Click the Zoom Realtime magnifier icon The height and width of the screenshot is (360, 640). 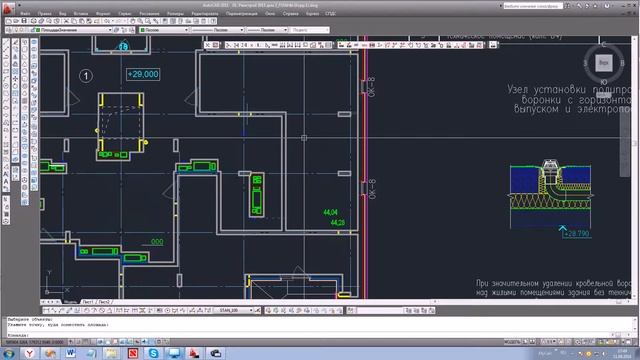coord(140,21)
